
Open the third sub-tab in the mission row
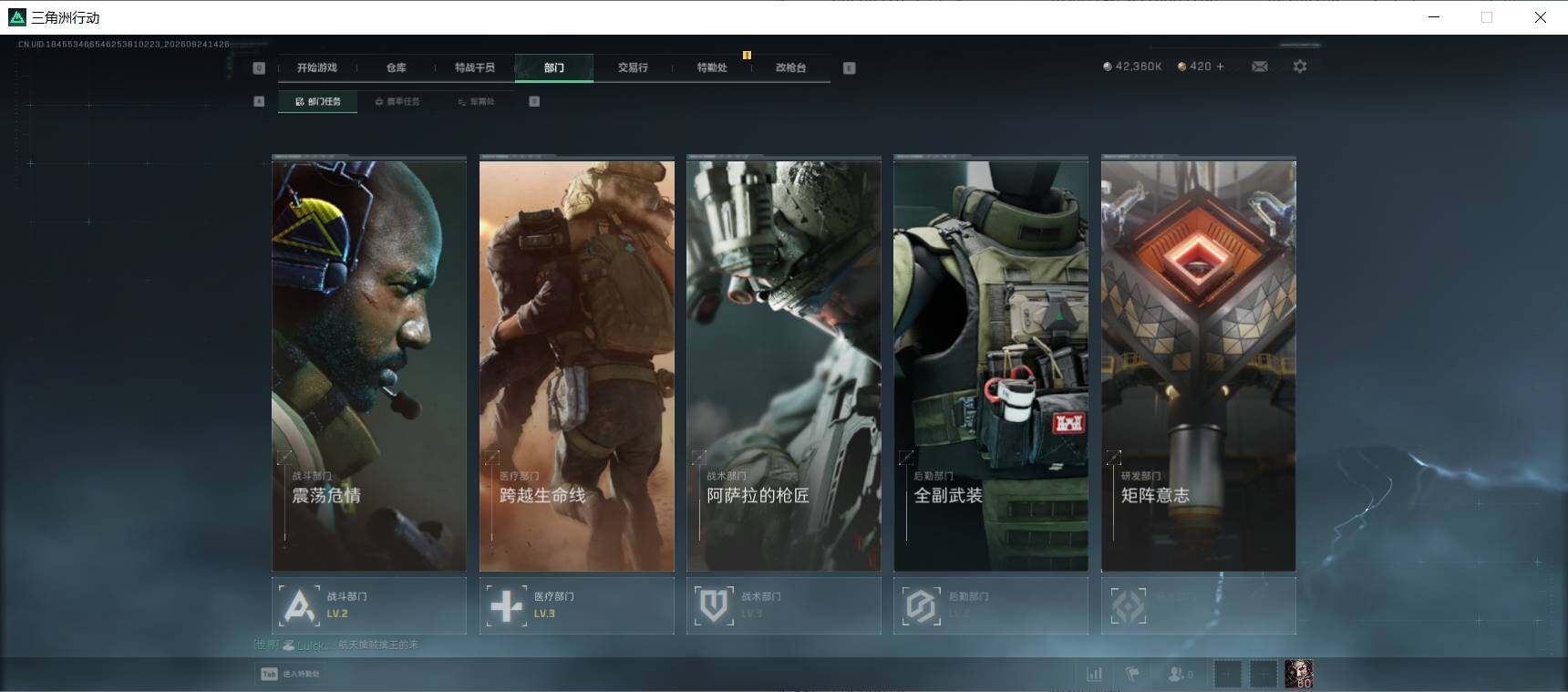coord(476,101)
